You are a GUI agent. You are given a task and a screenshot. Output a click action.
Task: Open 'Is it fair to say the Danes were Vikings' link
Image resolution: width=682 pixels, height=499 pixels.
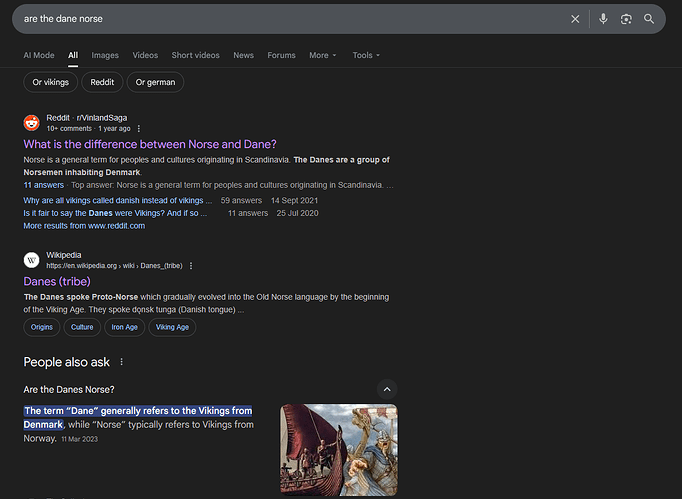tap(115, 213)
